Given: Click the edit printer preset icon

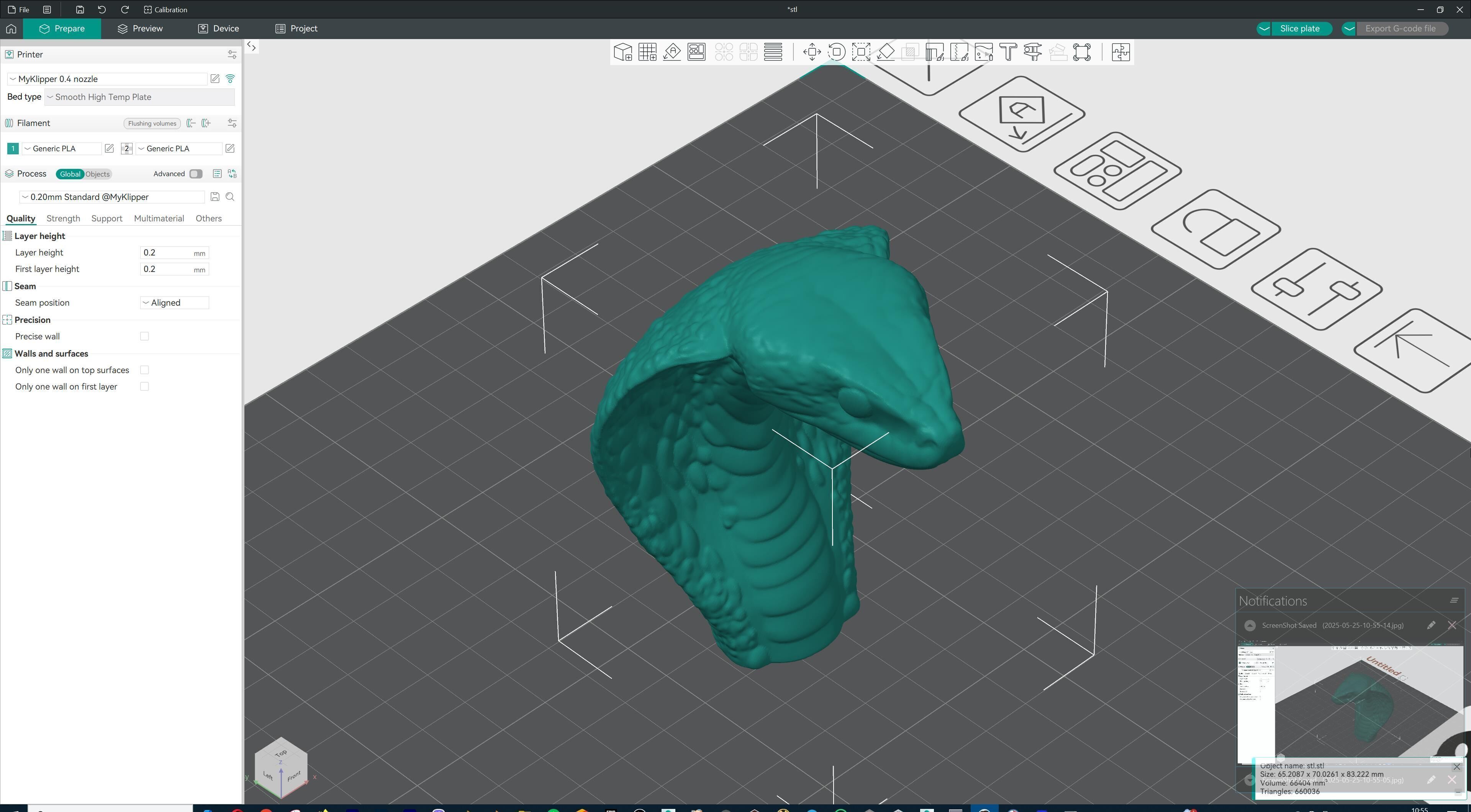Looking at the screenshot, I should (x=215, y=79).
